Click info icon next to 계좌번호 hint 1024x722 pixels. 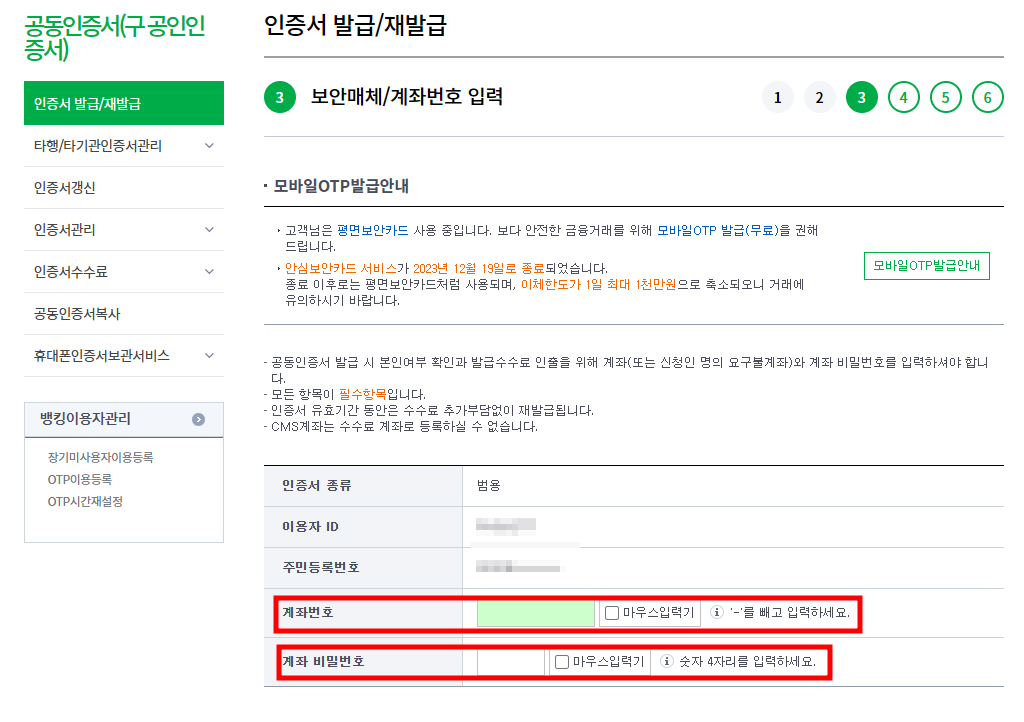716,612
